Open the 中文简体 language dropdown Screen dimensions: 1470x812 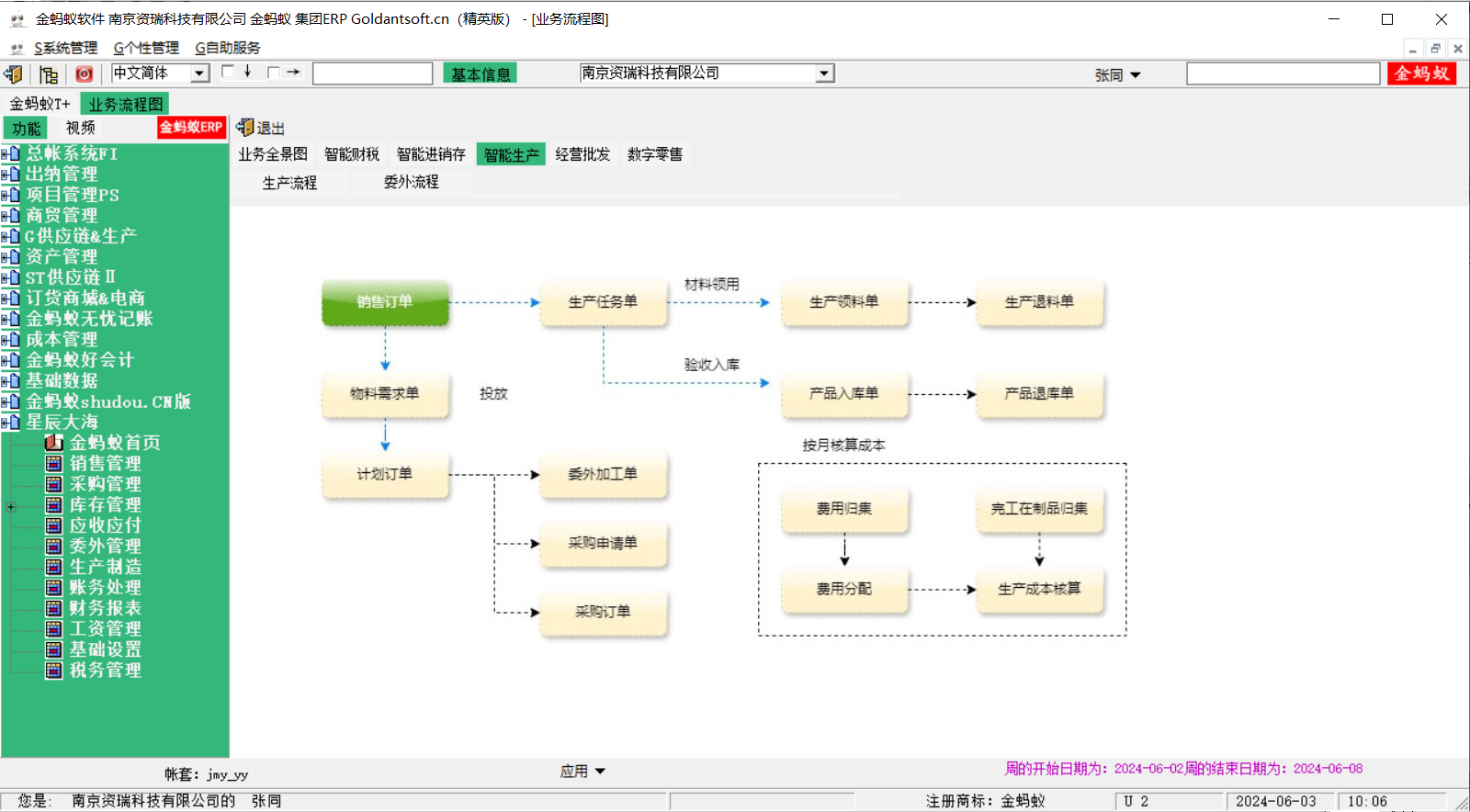pyautogui.click(x=199, y=73)
